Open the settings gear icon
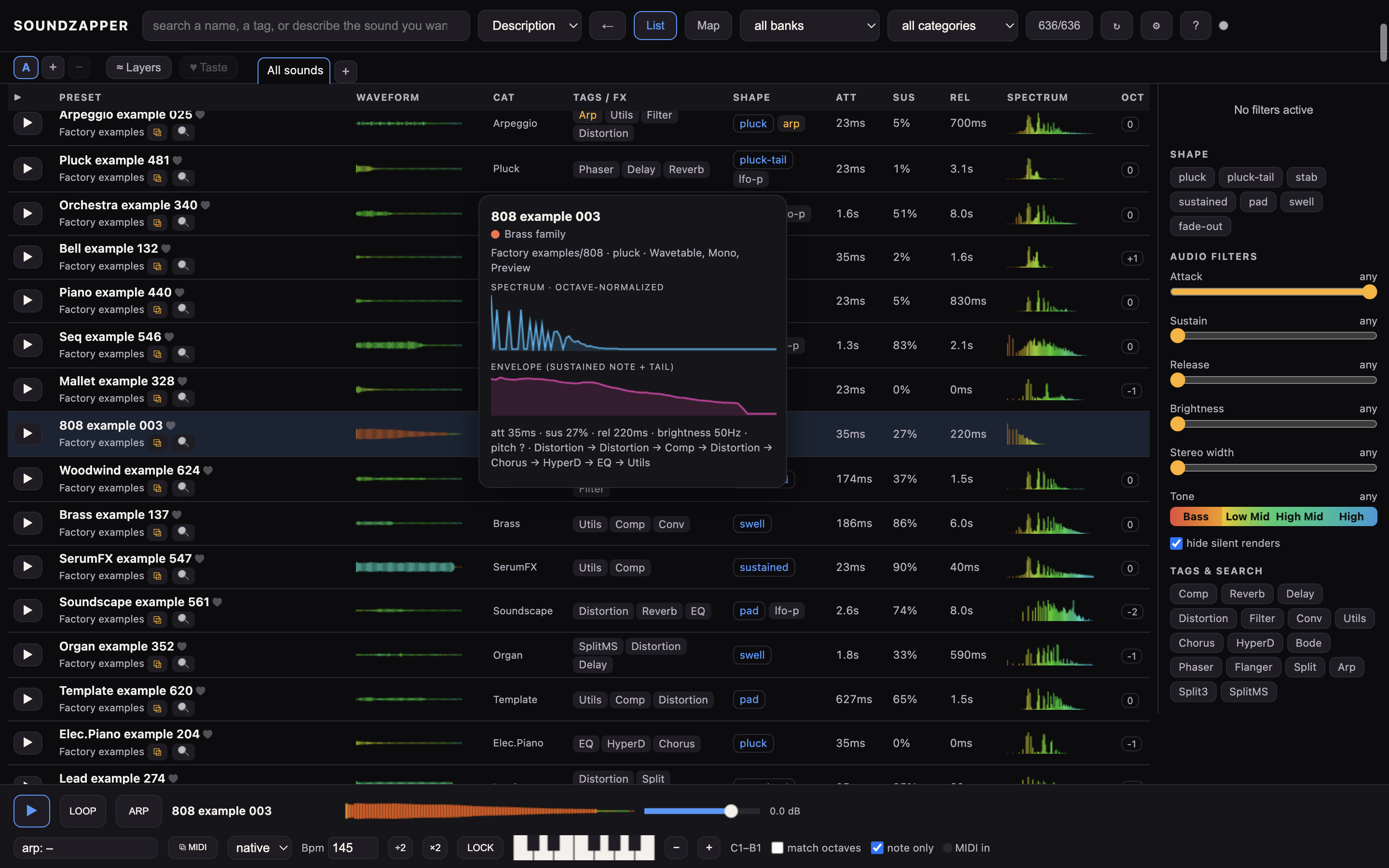 click(x=1156, y=25)
